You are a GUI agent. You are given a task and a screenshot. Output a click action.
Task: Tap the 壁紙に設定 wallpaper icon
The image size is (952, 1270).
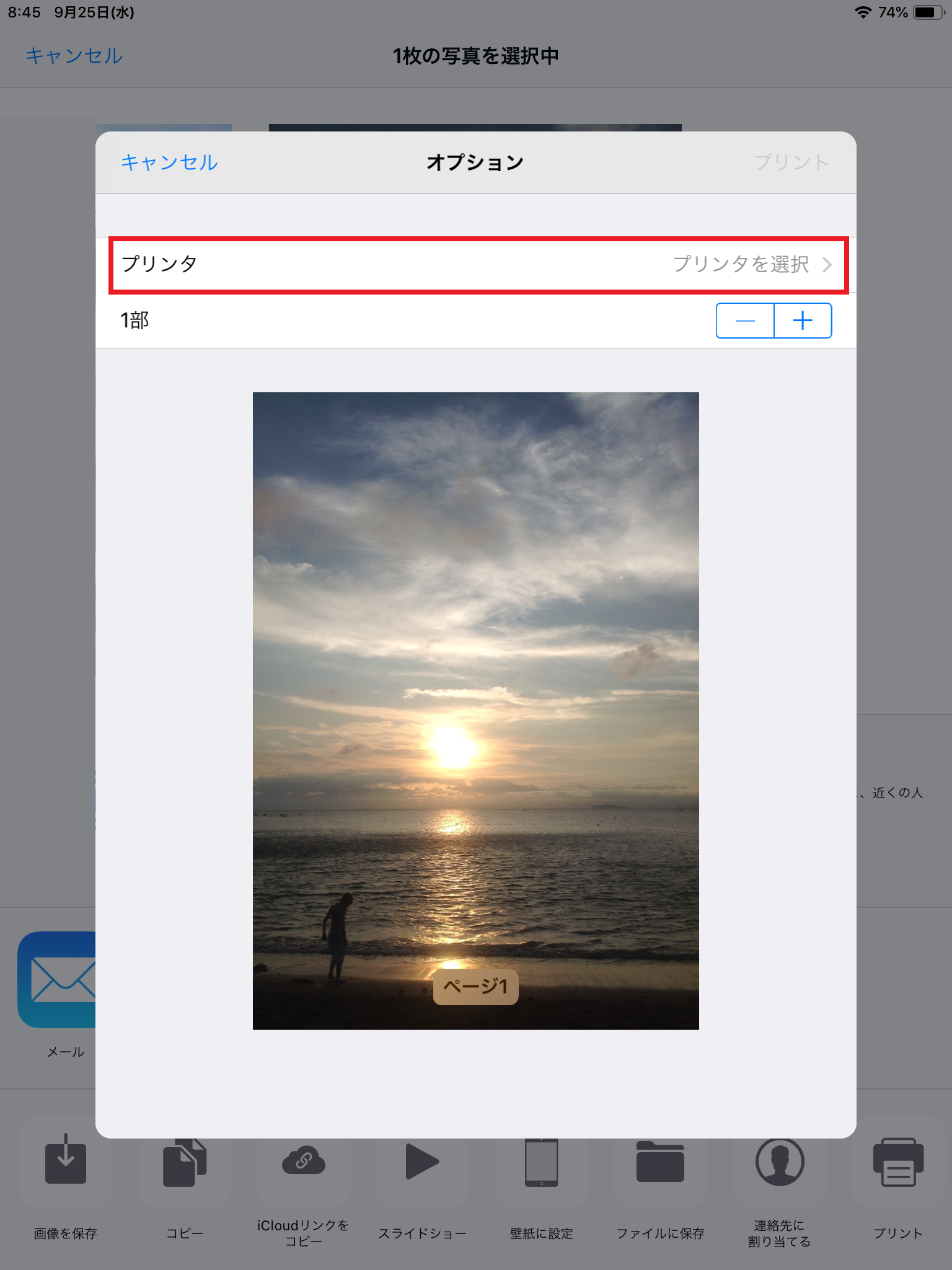click(x=541, y=1162)
